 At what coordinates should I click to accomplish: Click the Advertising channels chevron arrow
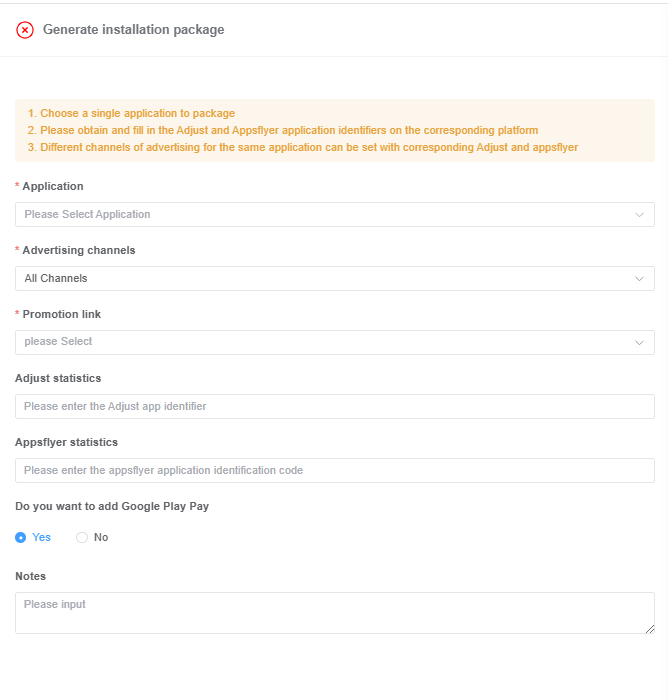click(640, 279)
